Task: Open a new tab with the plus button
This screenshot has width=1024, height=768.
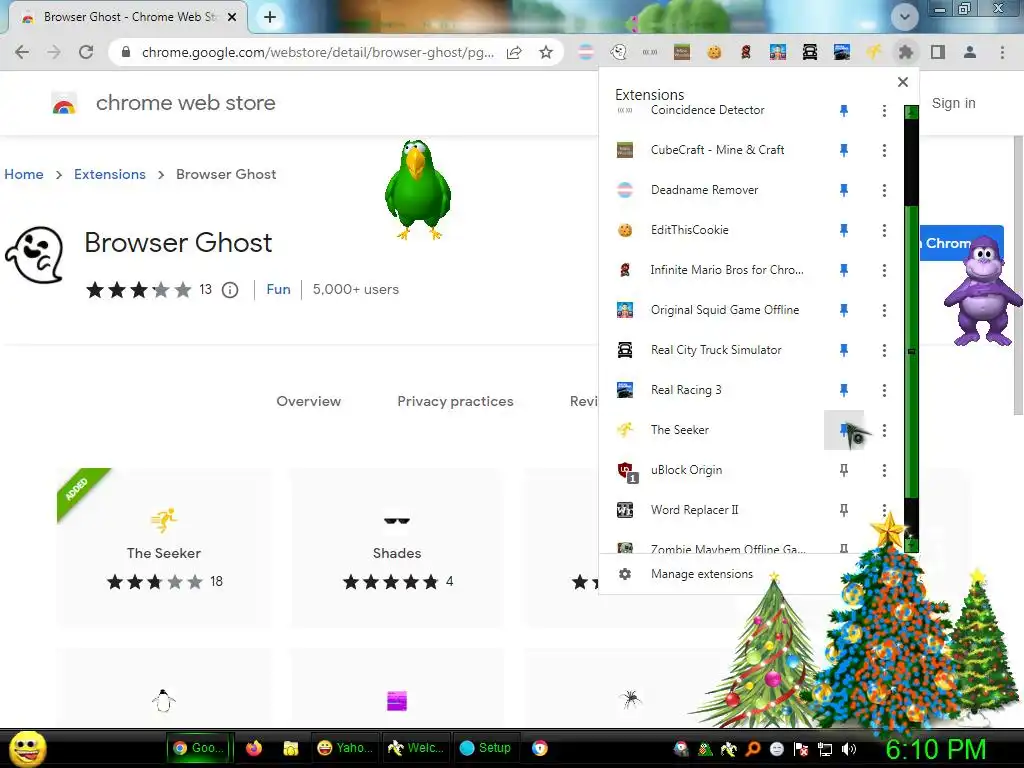Action: (270, 18)
